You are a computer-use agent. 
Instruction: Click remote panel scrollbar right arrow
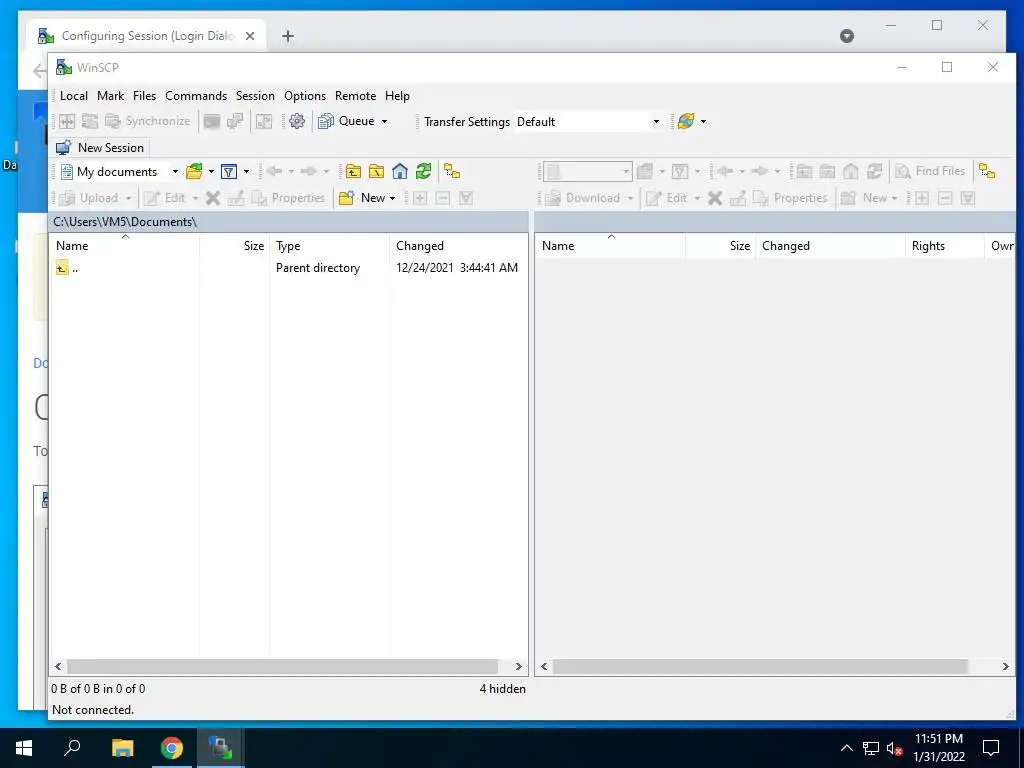pyautogui.click(x=1006, y=666)
